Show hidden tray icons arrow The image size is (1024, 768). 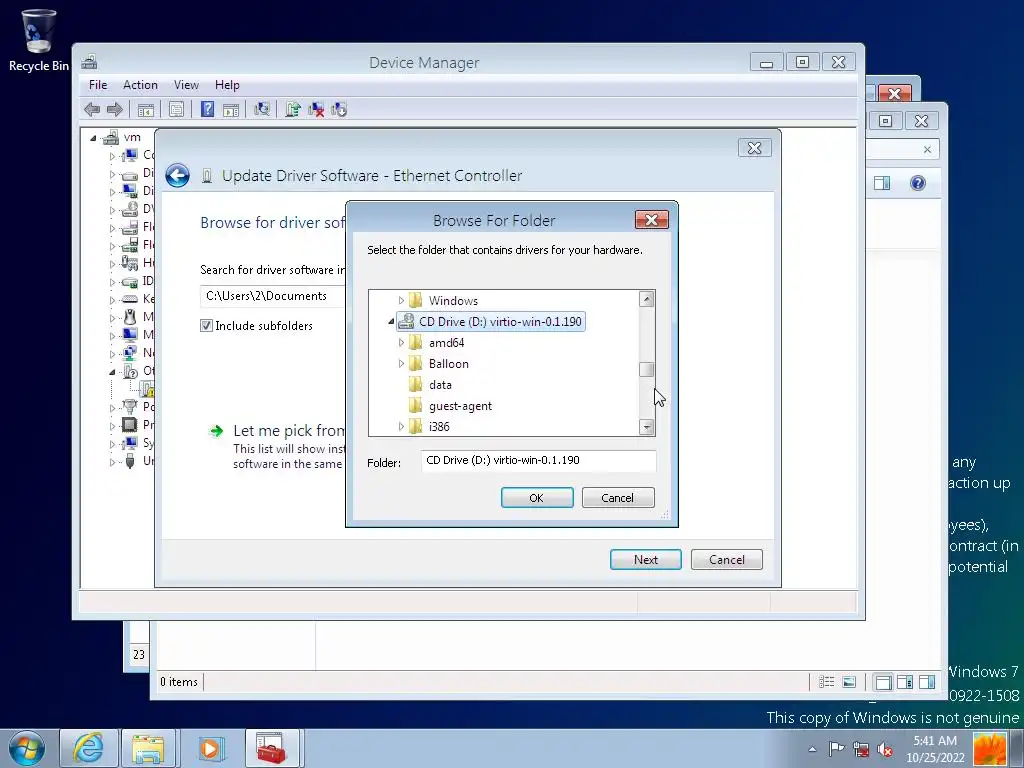tap(812, 749)
